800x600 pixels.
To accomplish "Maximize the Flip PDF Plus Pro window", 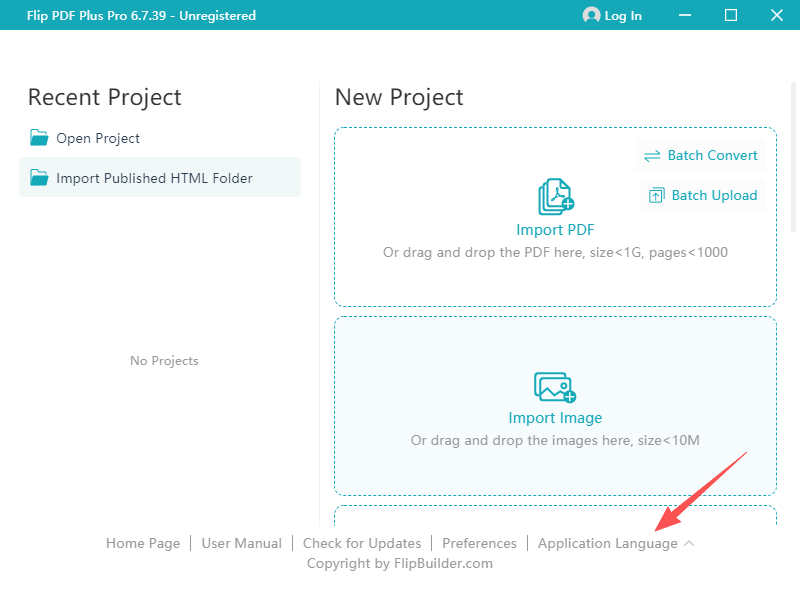I will pyautogui.click(x=731, y=15).
